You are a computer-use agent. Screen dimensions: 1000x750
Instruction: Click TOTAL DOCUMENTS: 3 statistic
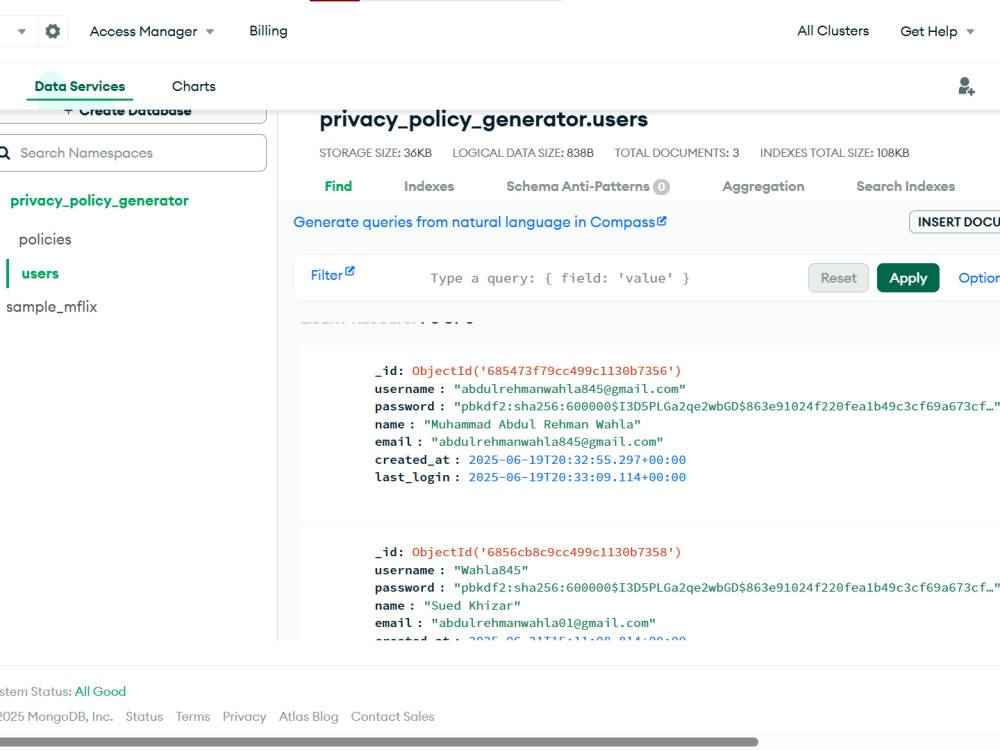coord(677,153)
